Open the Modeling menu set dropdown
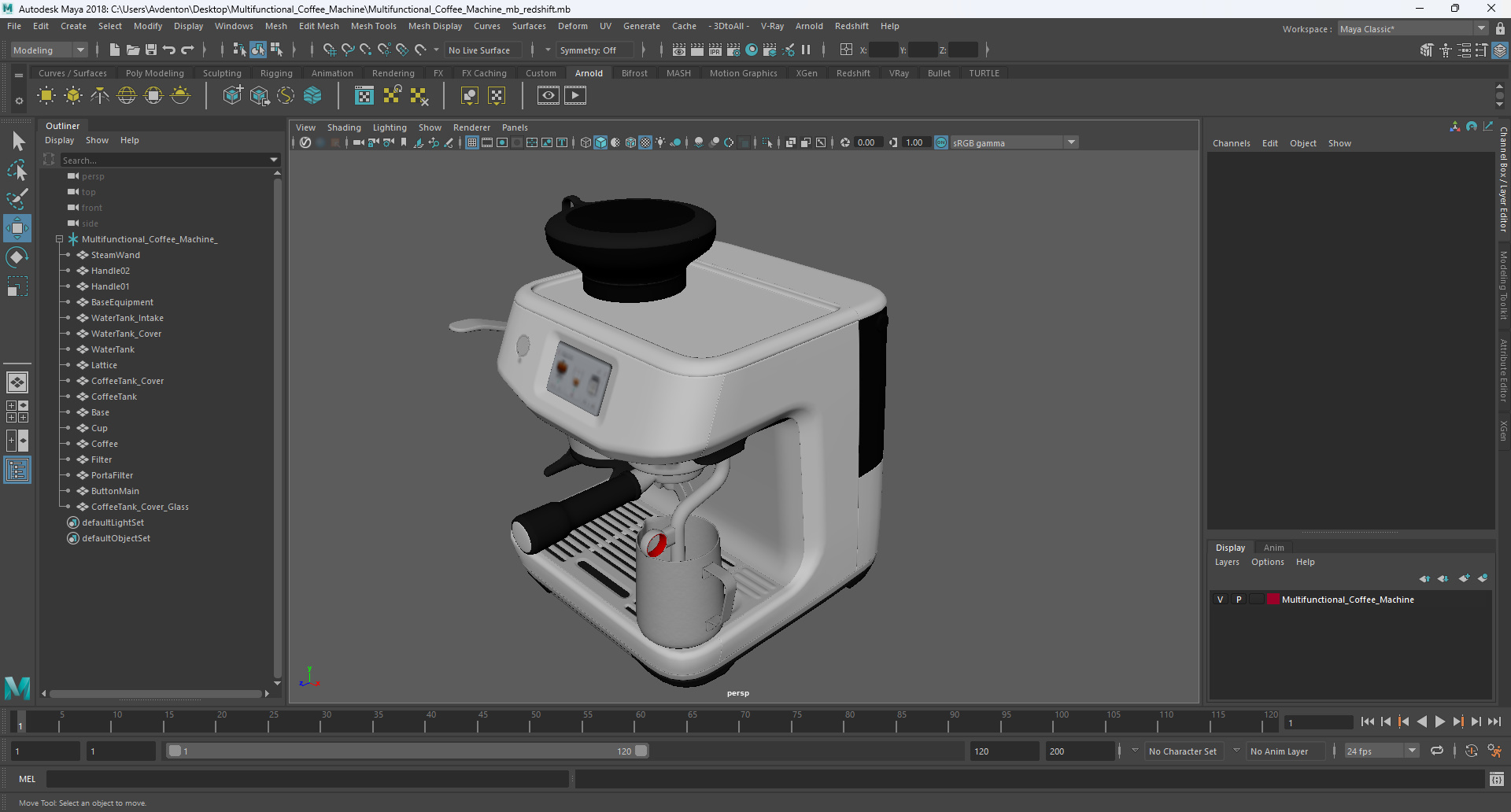1511x812 pixels. click(x=79, y=50)
